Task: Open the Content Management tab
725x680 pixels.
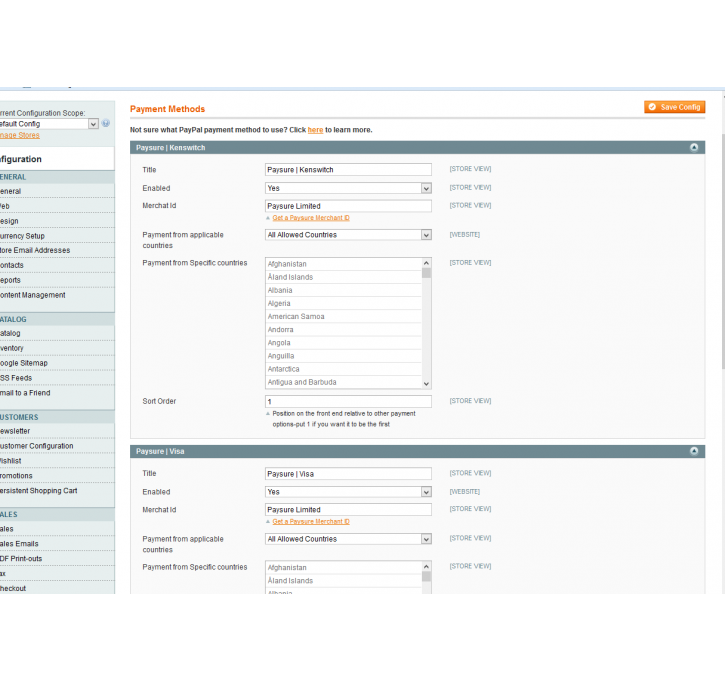Action: [x=57, y=295]
